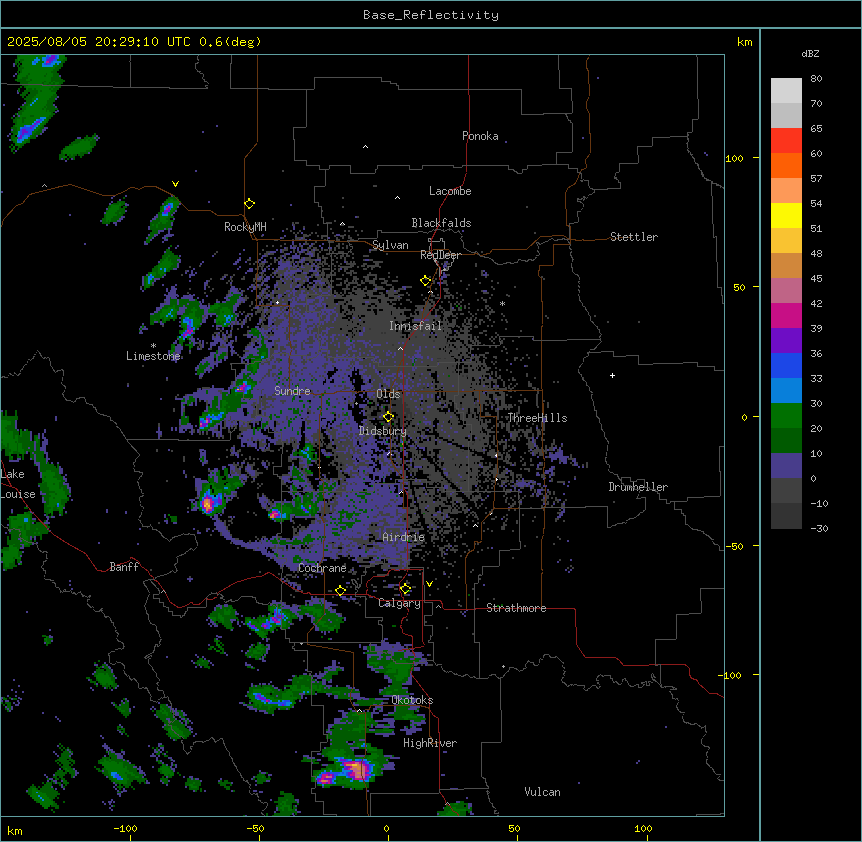The image size is (862, 842).
Task: Click the Lake Louise label
Action: (18, 484)
